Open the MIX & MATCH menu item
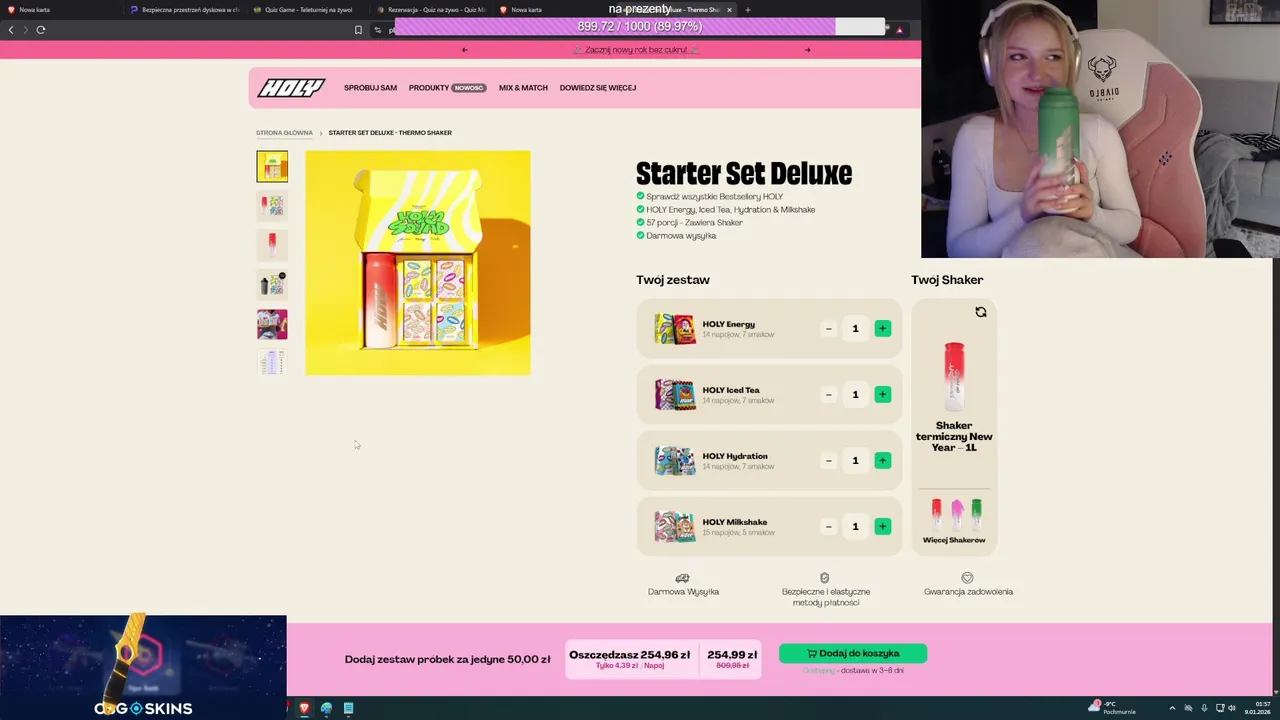This screenshot has height=720, width=1280. click(x=523, y=88)
